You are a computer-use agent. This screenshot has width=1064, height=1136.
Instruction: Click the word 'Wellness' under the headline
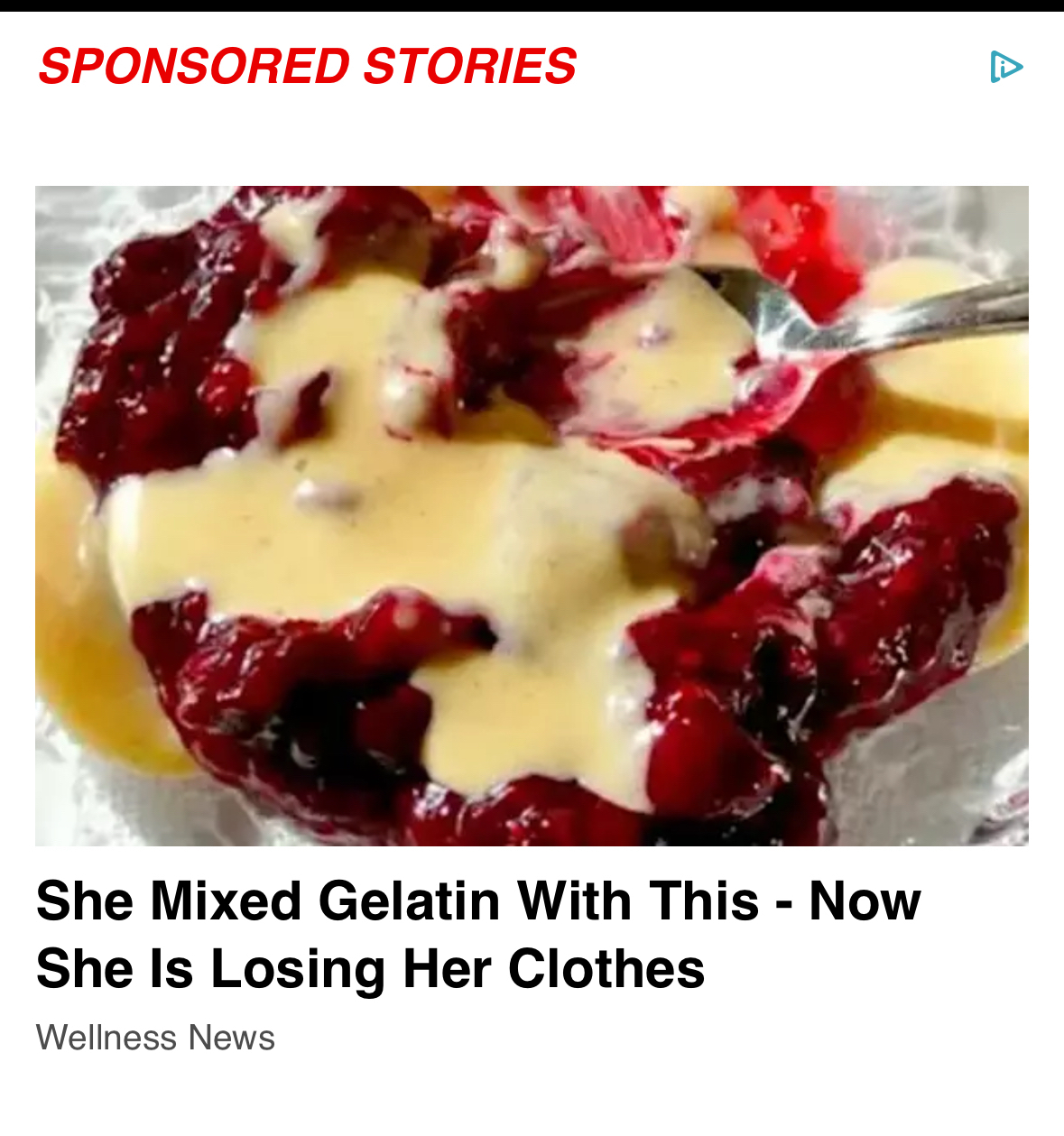tap(106, 1038)
